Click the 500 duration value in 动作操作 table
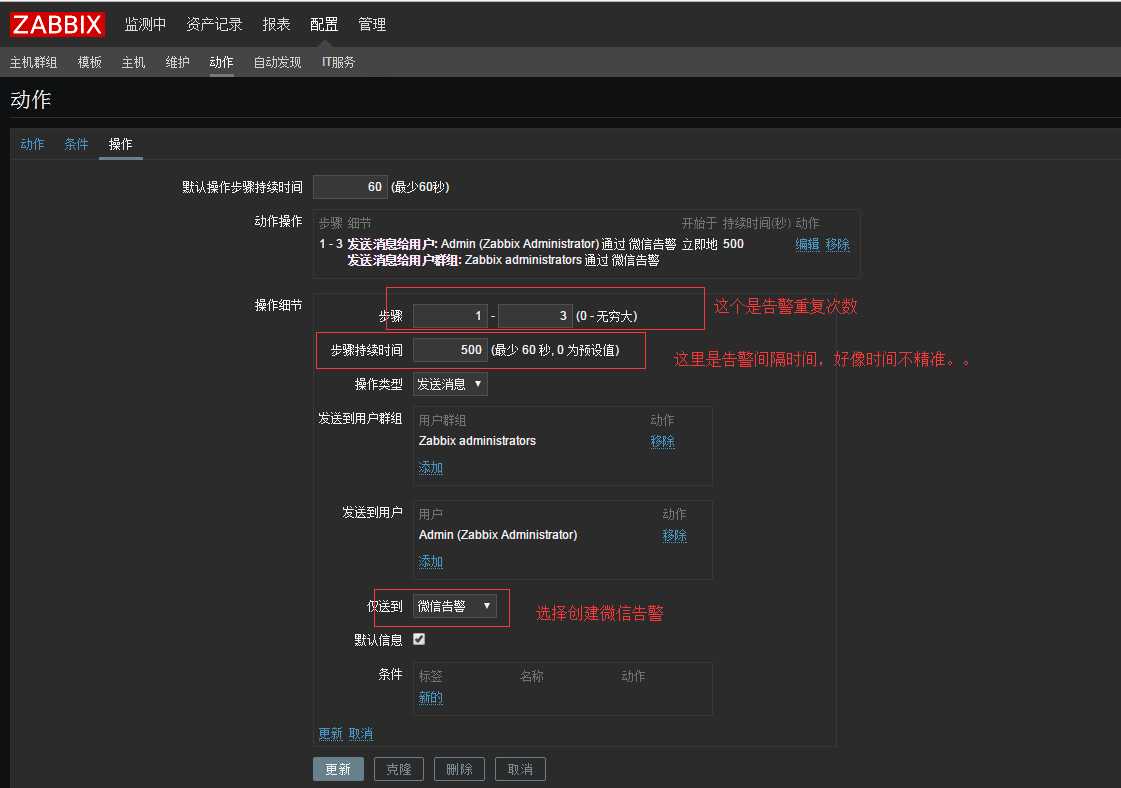Image resolution: width=1121 pixels, height=788 pixels. [733, 244]
